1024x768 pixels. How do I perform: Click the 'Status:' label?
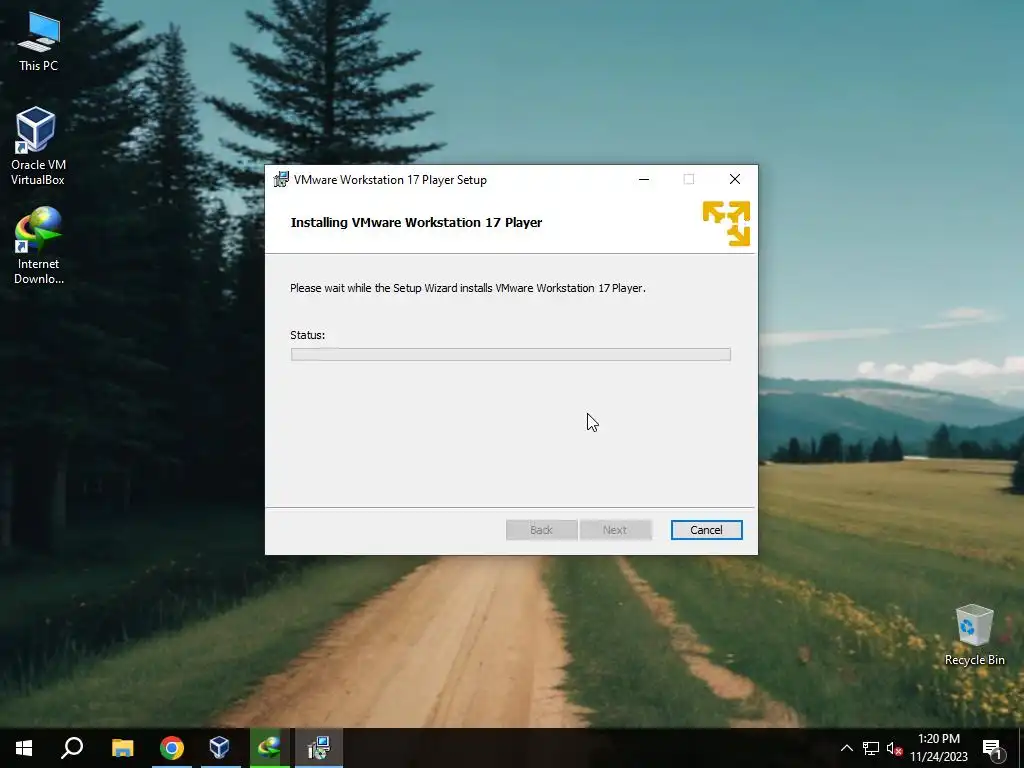[x=307, y=335]
